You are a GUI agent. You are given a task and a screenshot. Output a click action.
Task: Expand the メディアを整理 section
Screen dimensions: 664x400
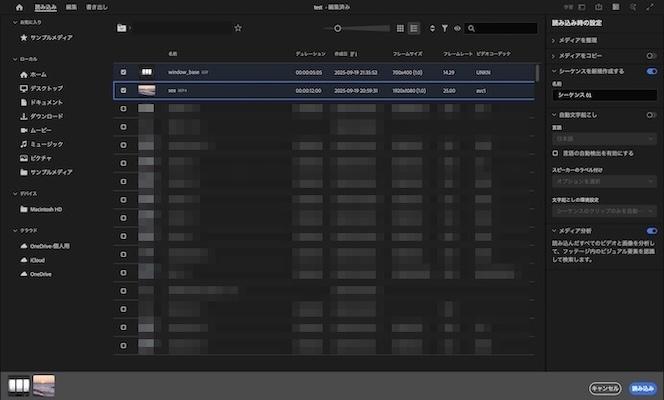tap(555, 39)
